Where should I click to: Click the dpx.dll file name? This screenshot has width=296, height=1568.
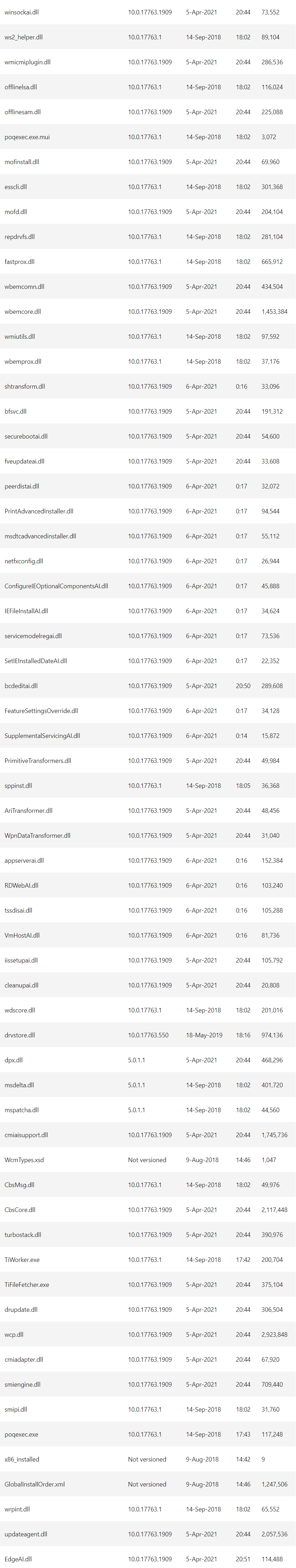click(x=13, y=1060)
